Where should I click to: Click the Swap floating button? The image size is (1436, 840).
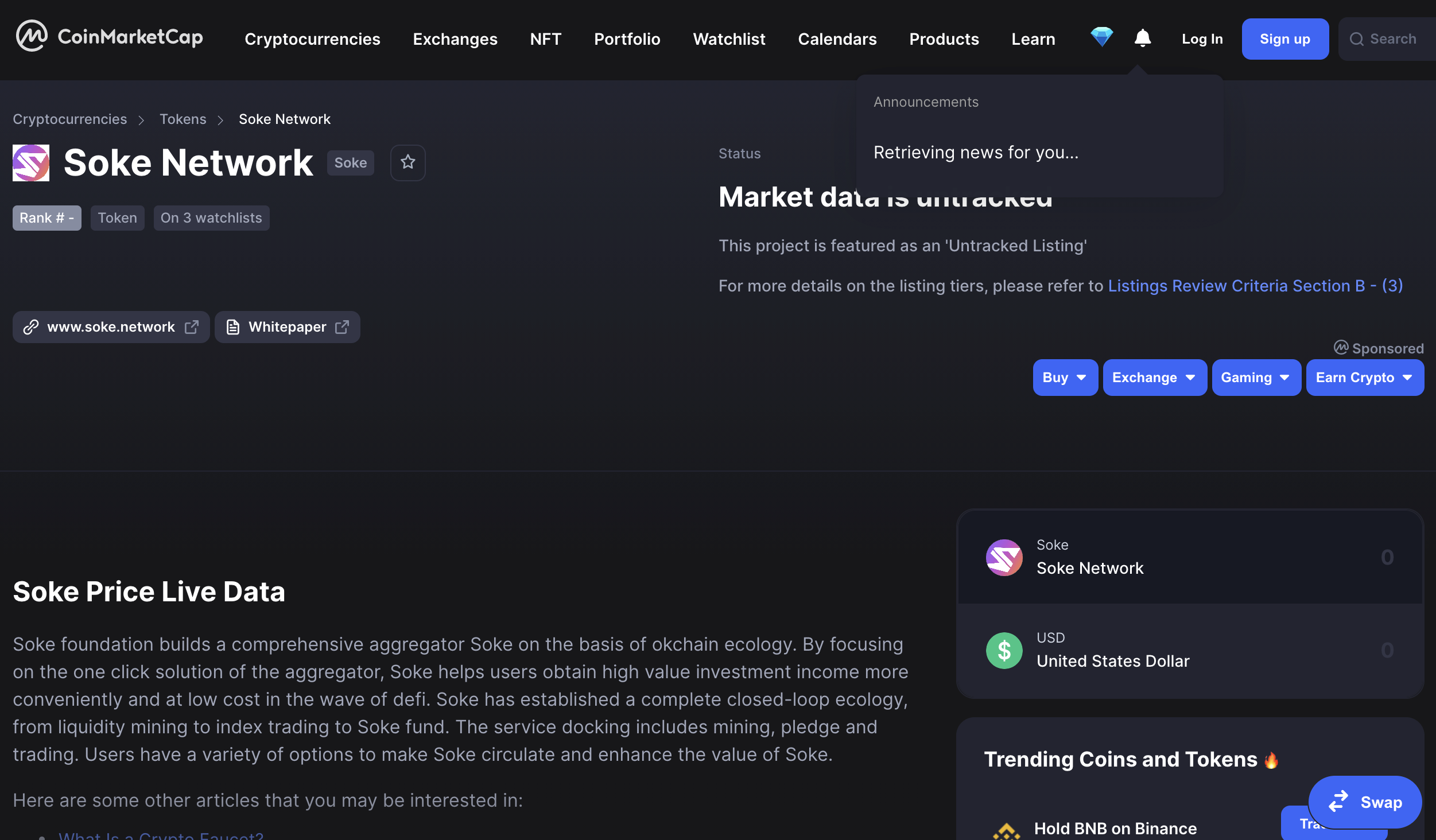(1365, 802)
